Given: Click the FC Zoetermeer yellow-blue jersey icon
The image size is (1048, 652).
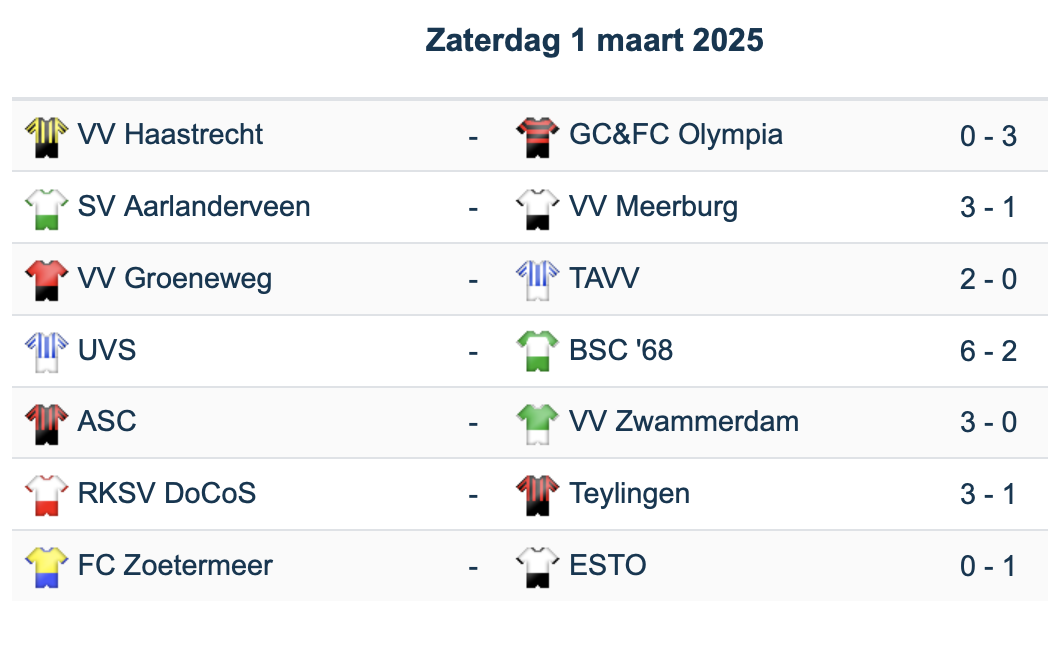Looking at the screenshot, I should (46, 568).
